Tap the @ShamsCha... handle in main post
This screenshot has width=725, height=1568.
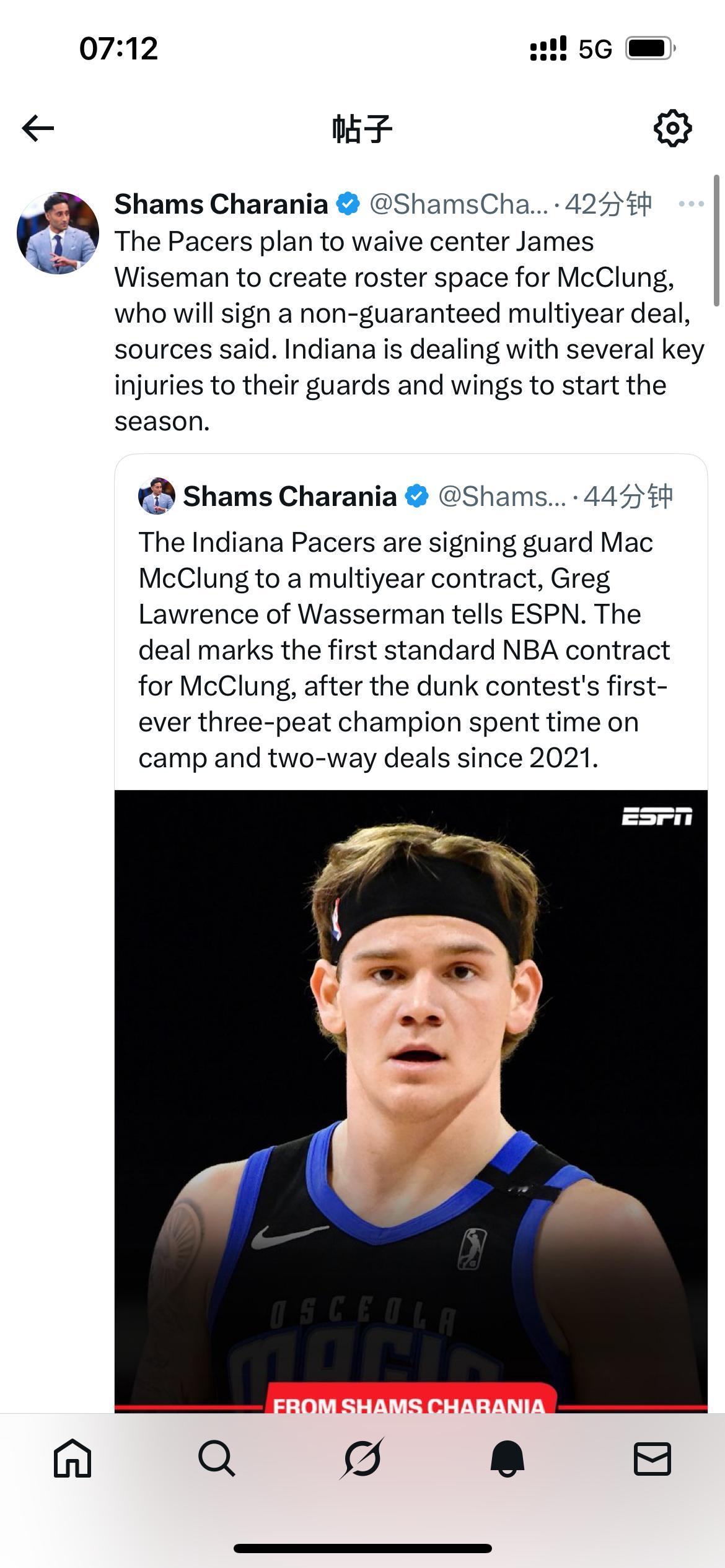459,204
